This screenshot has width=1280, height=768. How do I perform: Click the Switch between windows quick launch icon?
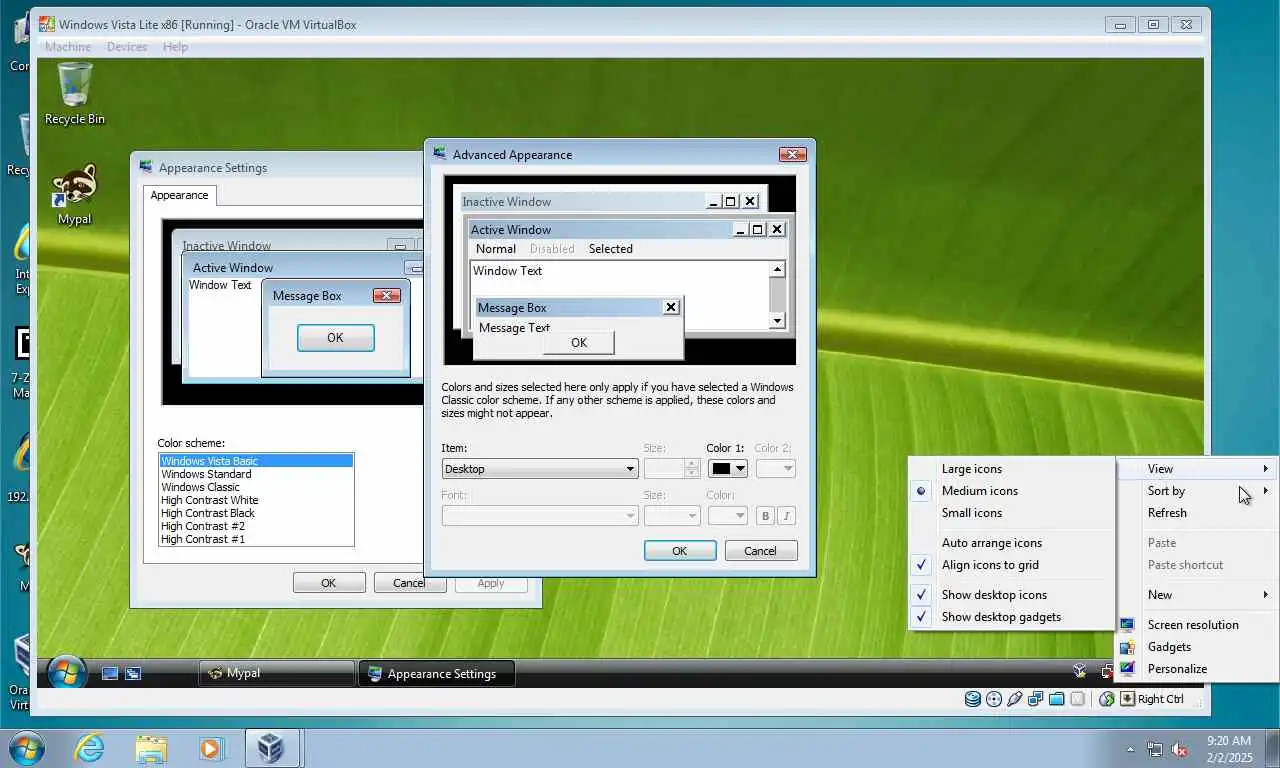133,674
